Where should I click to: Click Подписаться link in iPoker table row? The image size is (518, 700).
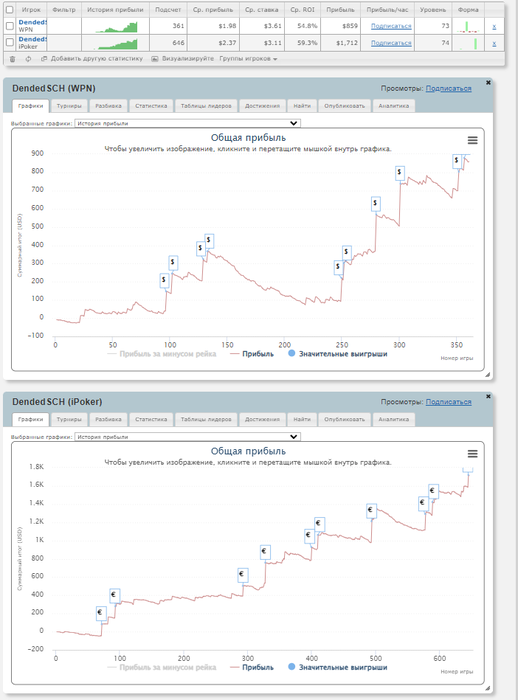tap(391, 43)
